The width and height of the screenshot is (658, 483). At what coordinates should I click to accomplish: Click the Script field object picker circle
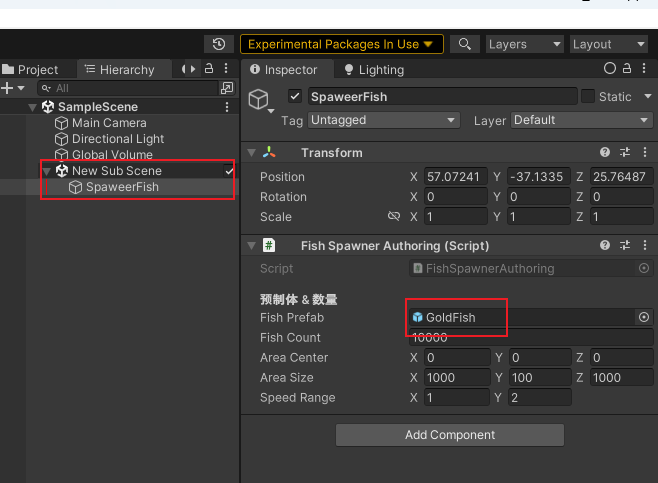[644, 268]
